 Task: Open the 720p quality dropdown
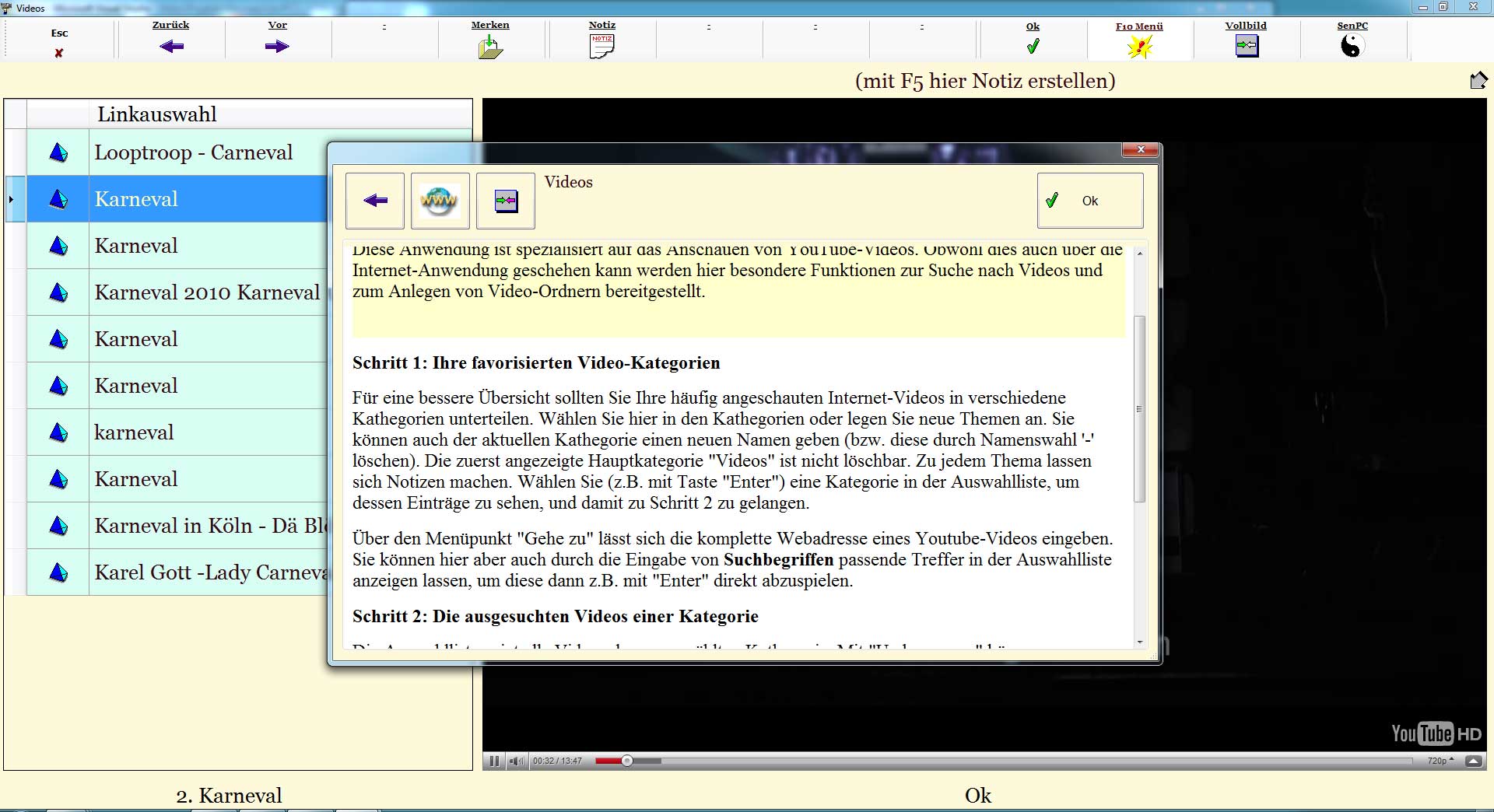pyautogui.click(x=1440, y=761)
